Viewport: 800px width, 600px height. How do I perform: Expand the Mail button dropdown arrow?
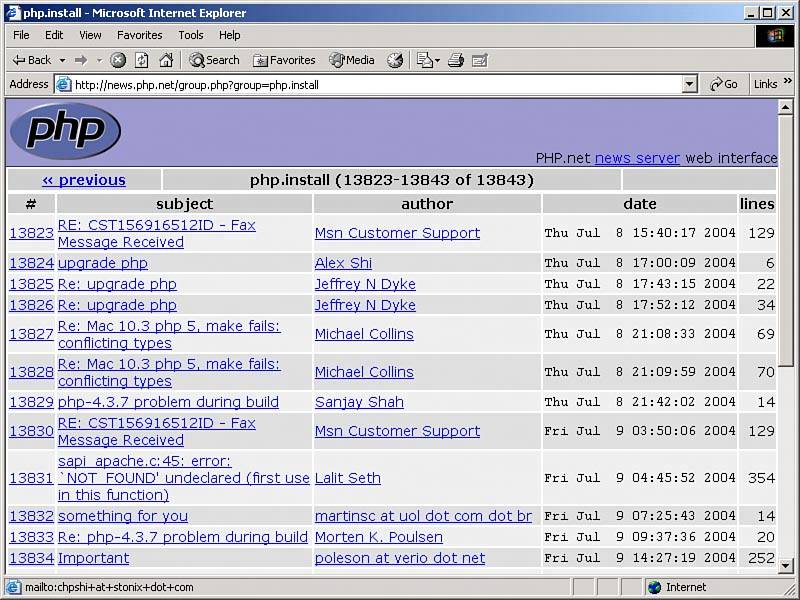pos(437,60)
